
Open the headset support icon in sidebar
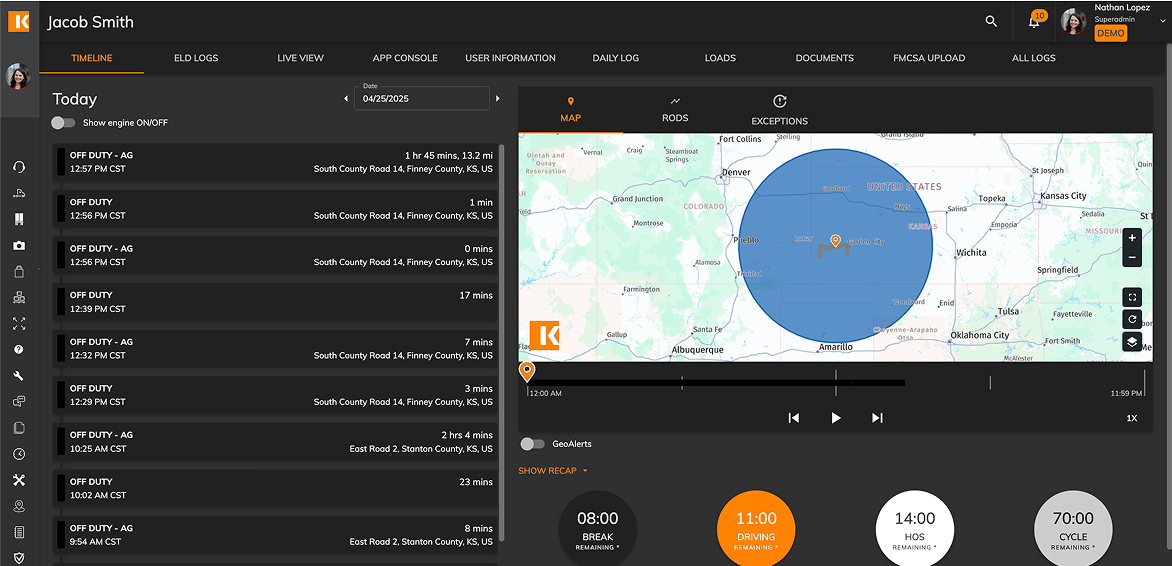pos(19,167)
